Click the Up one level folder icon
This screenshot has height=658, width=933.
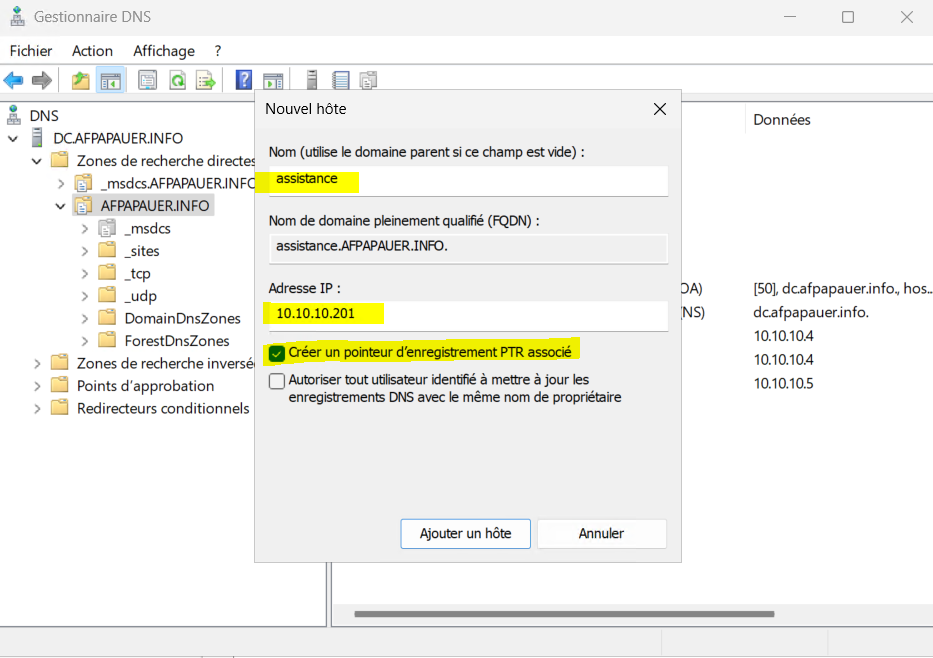tap(81, 80)
